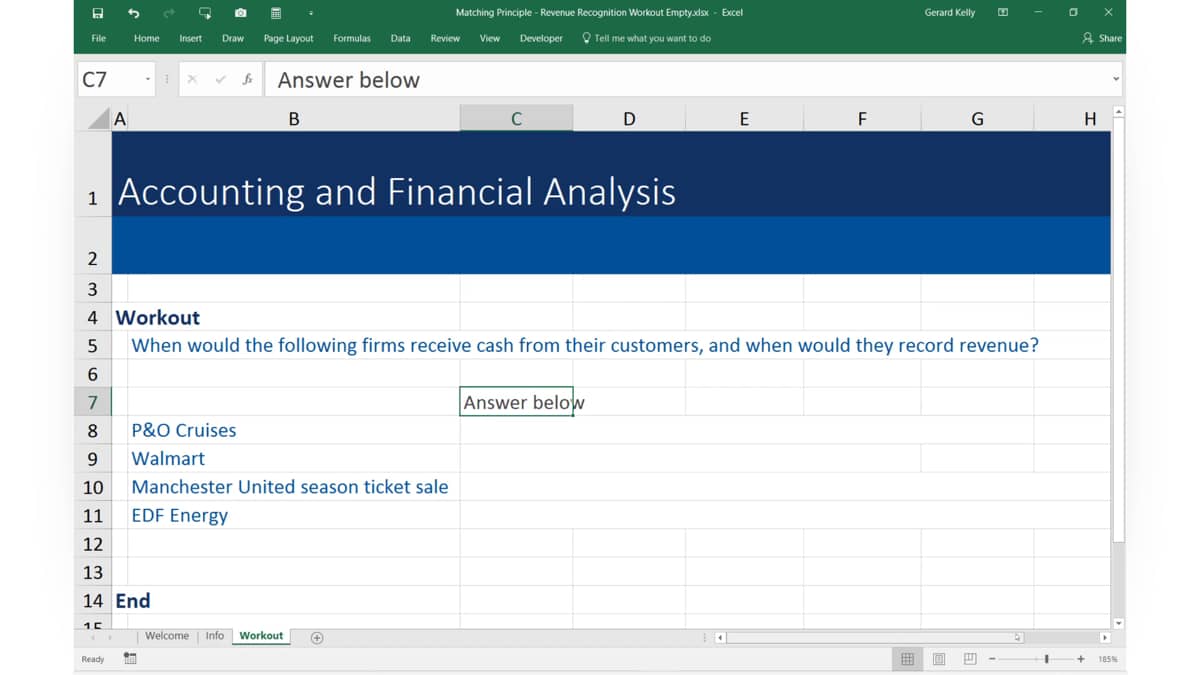Switch to Page Layout view icon
Viewport: 1200px width, 675px height.
(939, 659)
